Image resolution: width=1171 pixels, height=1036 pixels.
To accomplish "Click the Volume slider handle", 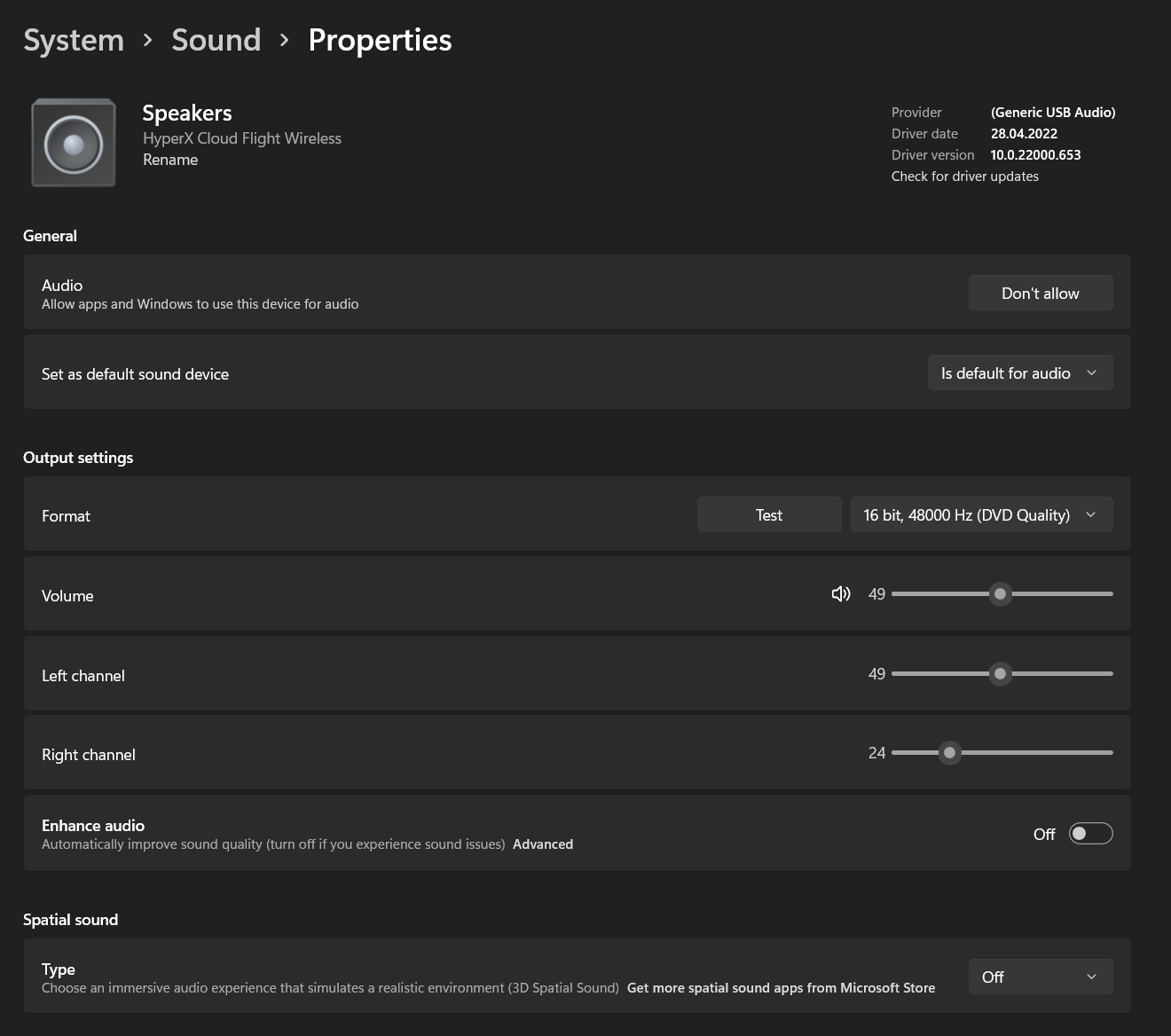I will point(1000,594).
